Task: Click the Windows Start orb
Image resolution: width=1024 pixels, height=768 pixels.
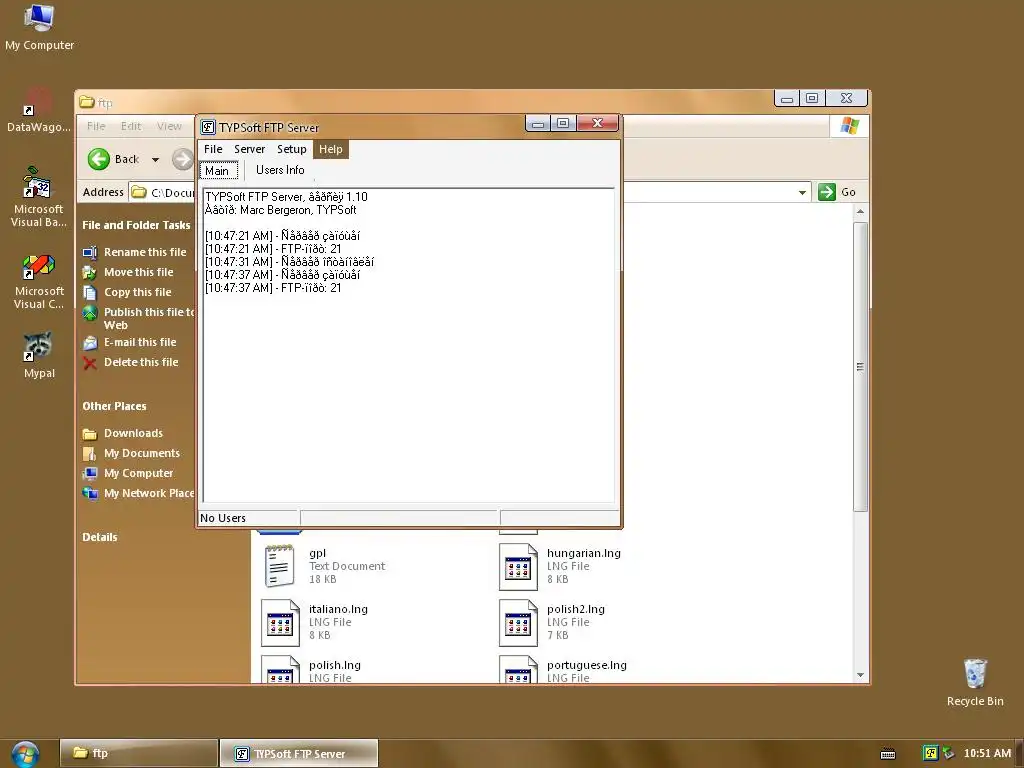Action: coord(25,754)
